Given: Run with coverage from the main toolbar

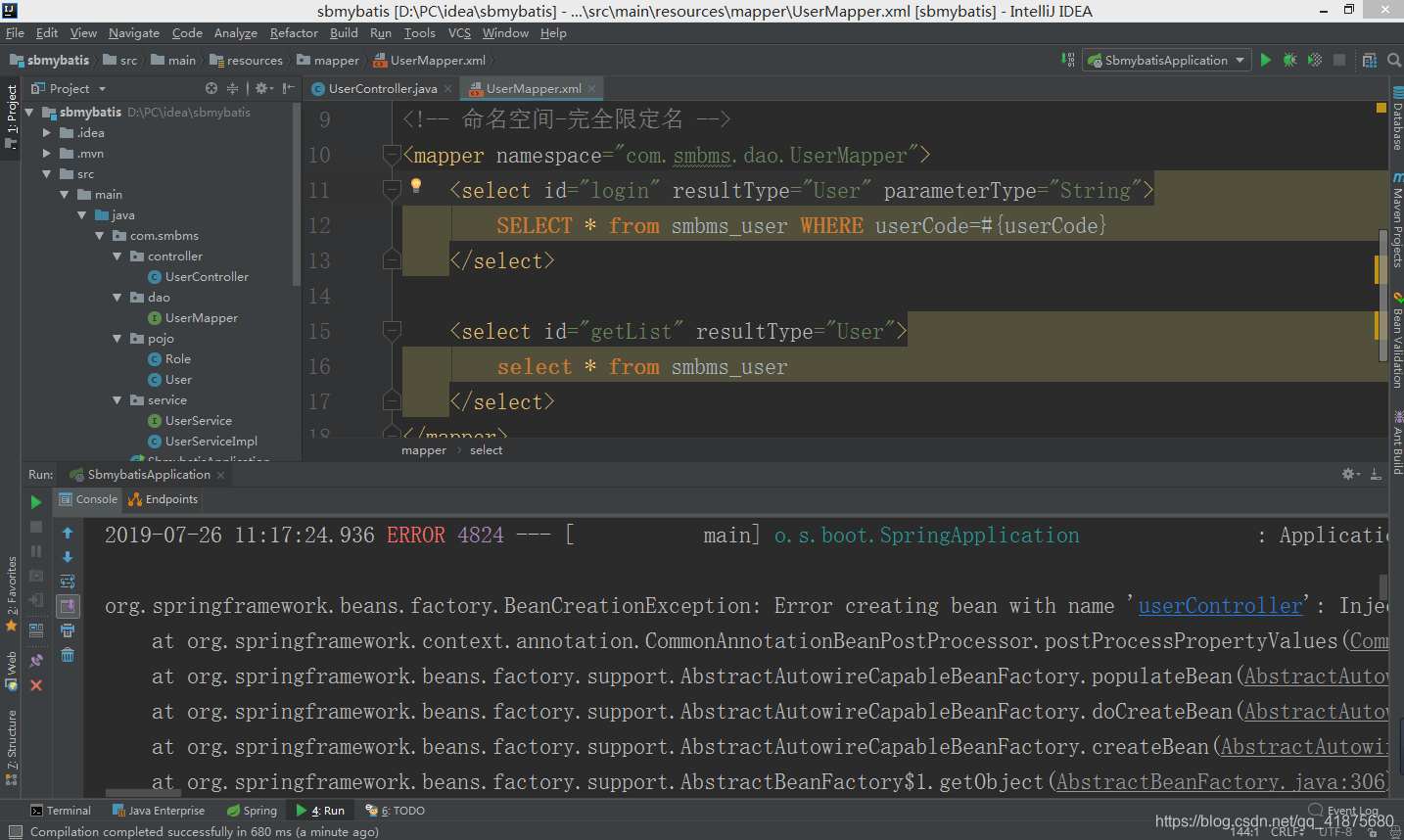Looking at the screenshot, I should tap(1315, 60).
